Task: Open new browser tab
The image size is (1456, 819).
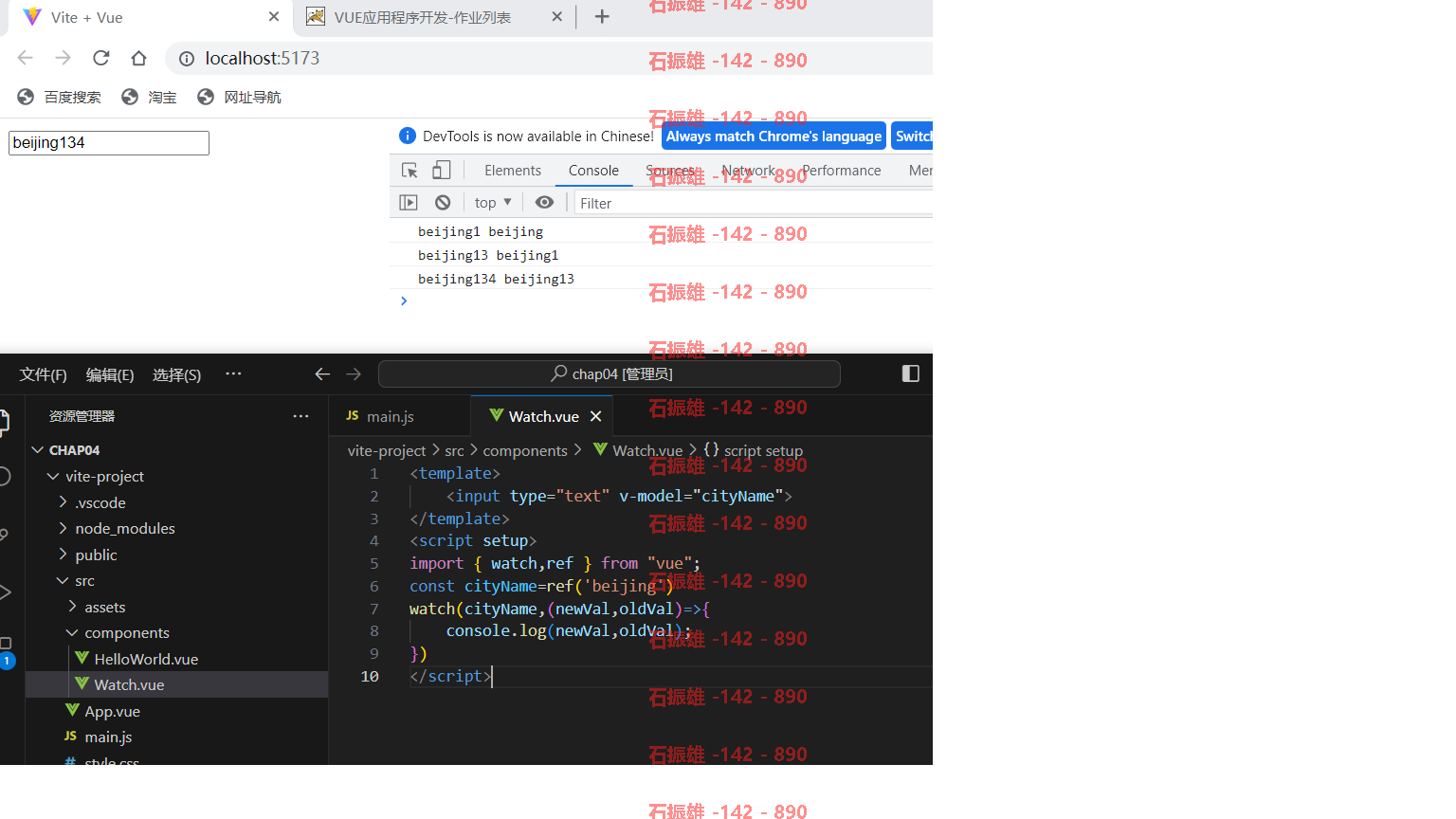Action: click(602, 17)
